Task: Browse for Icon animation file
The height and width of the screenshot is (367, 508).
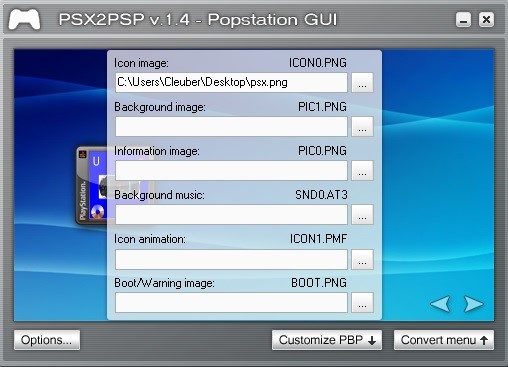Action: point(362,259)
